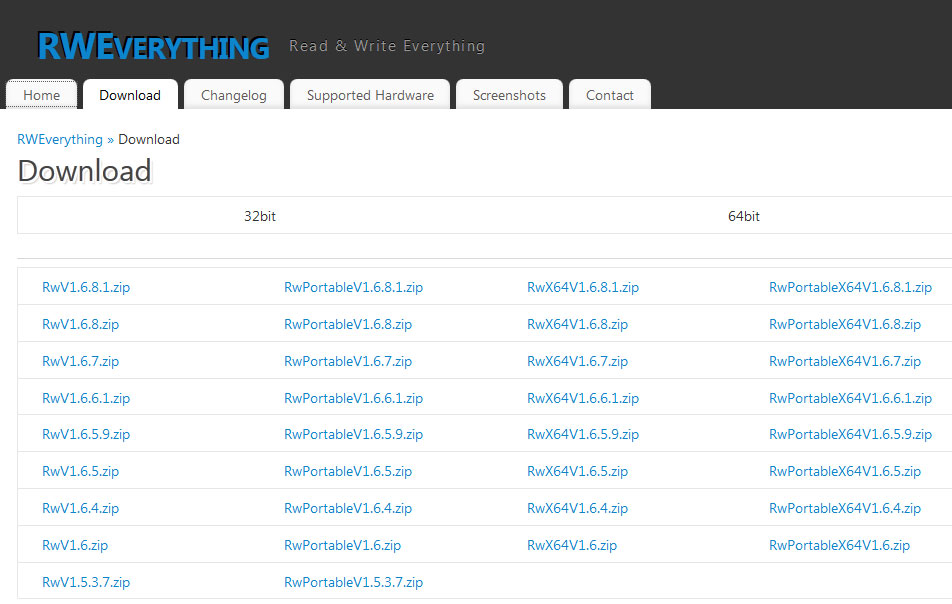Download RwPortableV1.6.8.zip
Screen dimensions: 952x604
(348, 324)
